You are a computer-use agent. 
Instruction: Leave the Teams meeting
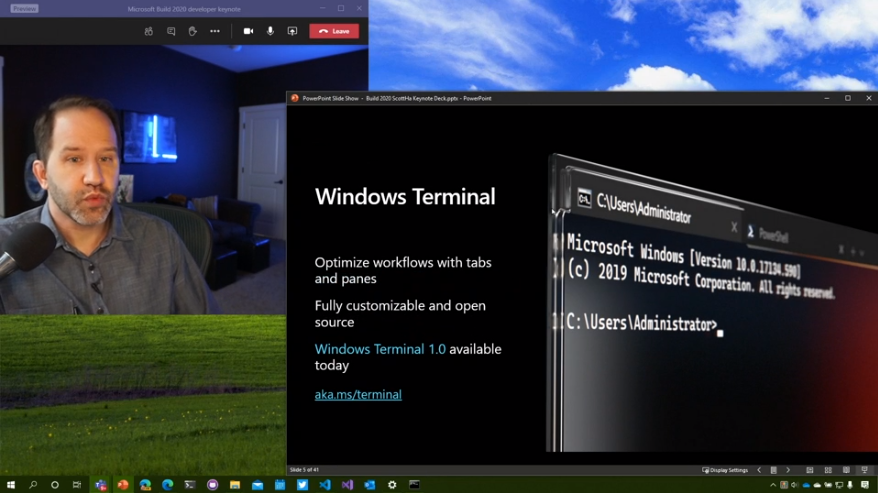[334, 31]
